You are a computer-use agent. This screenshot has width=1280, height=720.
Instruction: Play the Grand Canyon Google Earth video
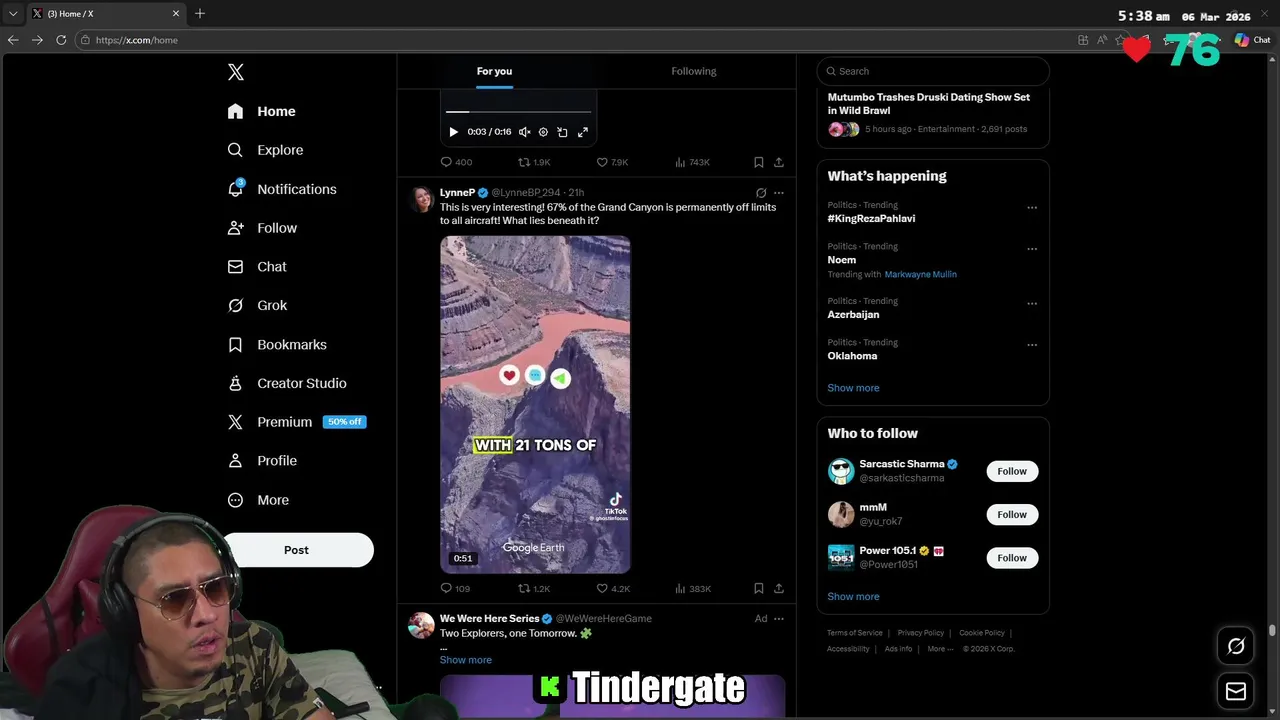coord(535,404)
